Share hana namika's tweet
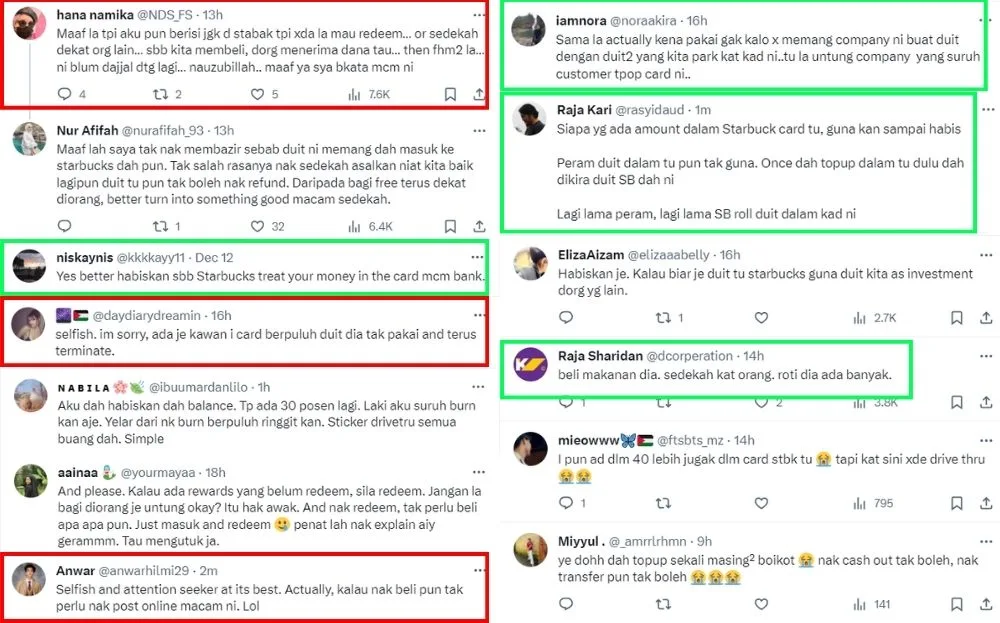Image resolution: width=1000 pixels, height=623 pixels. 477,94
